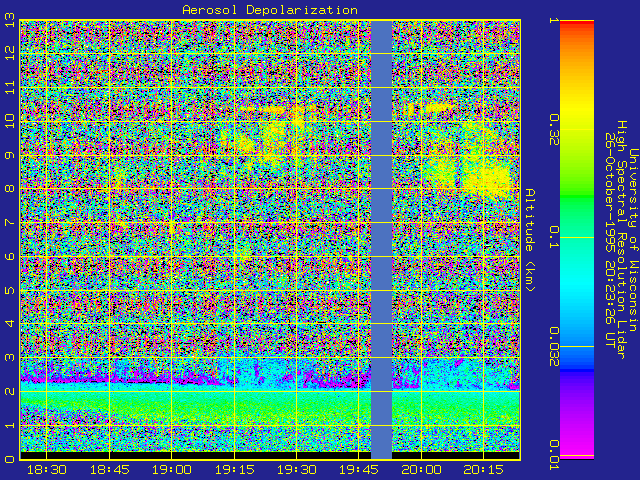Click the 'Altitude (km)' axis title
The image size is (640, 480).
(529, 240)
